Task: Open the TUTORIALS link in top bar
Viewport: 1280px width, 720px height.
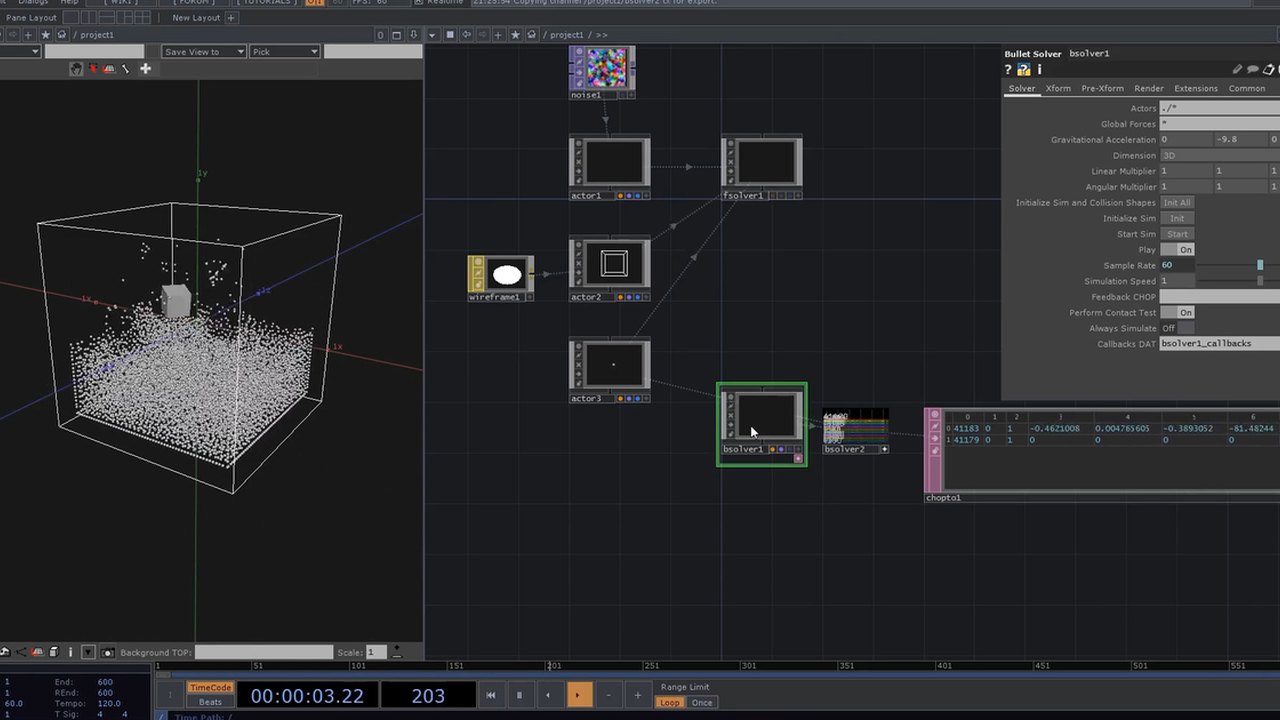Action: coord(265,3)
